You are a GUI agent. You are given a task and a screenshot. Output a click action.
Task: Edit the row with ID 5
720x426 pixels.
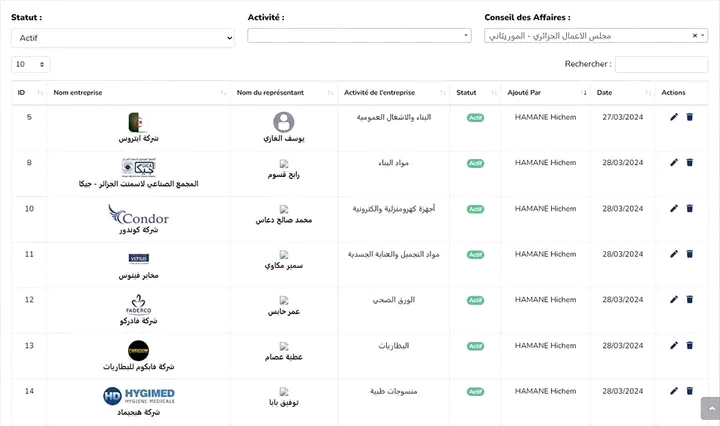click(x=674, y=117)
